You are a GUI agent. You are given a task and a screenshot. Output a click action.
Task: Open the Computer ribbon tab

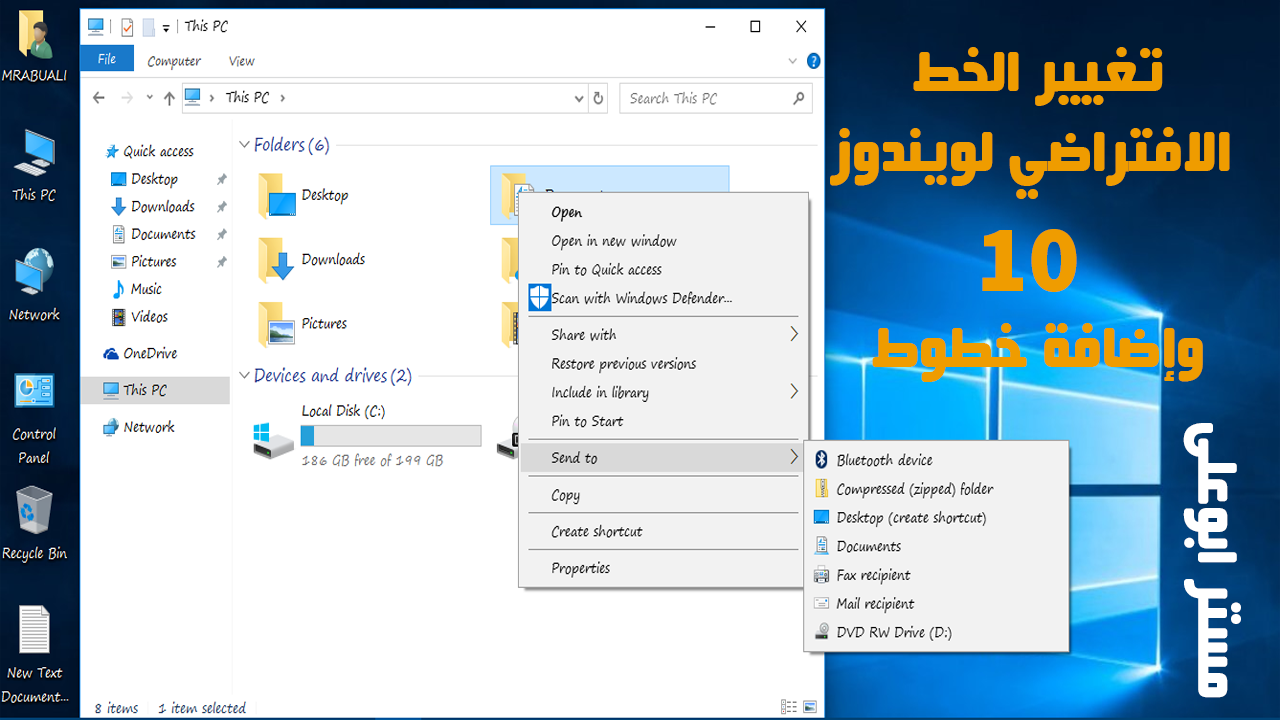click(x=174, y=61)
